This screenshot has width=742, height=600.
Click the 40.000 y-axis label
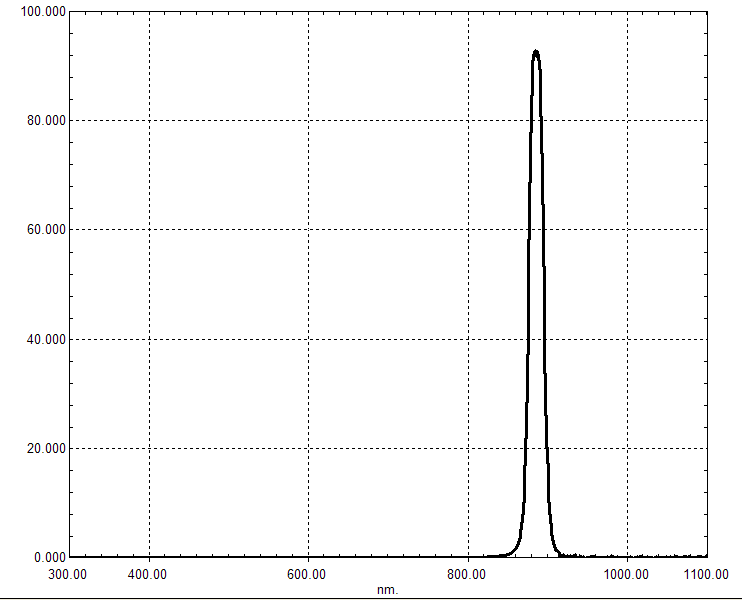tap(46, 339)
